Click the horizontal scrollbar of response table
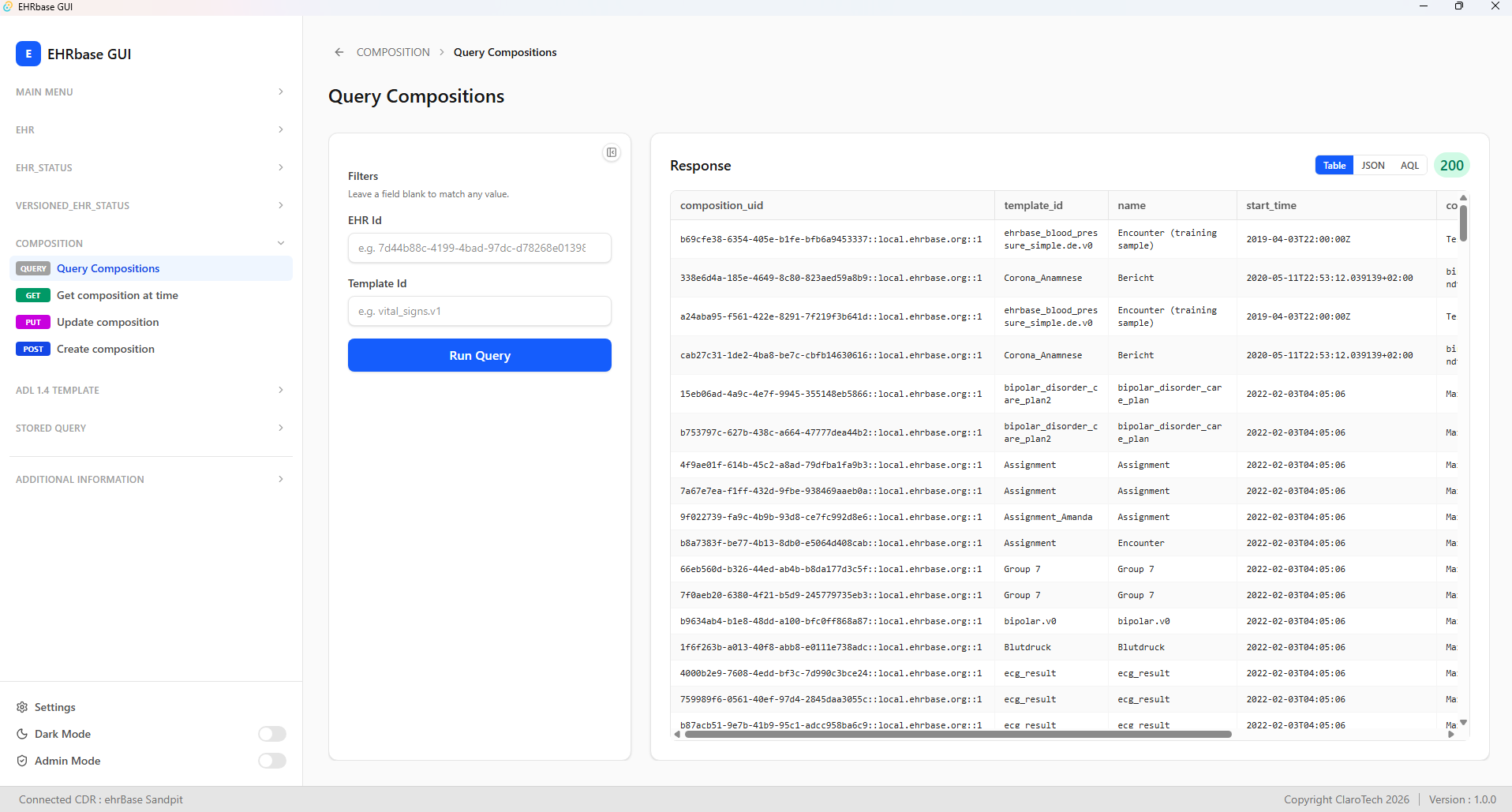The height and width of the screenshot is (812, 1512). (x=958, y=734)
